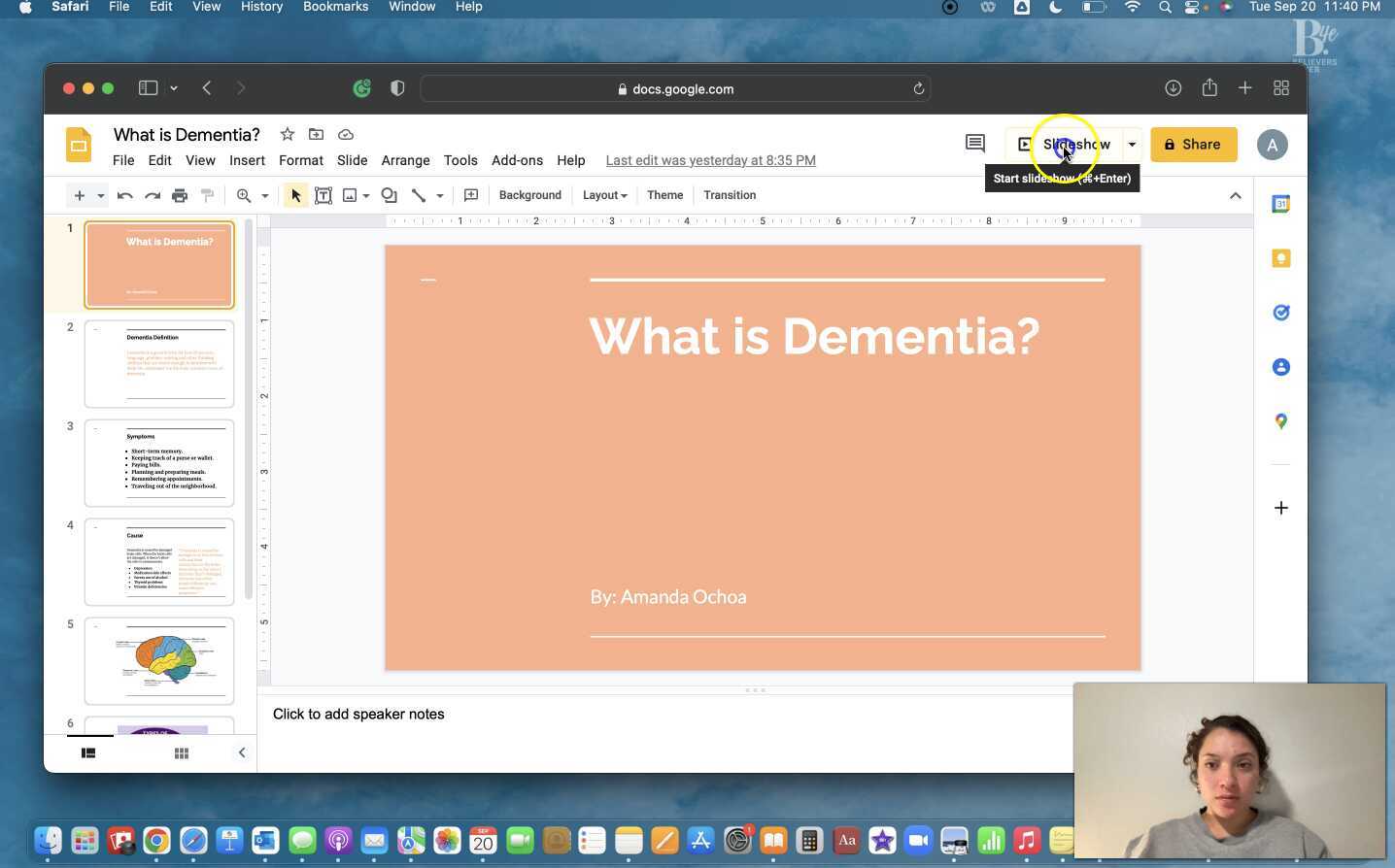Viewport: 1395px width, 868px height.
Task: Open the Layout dropdown
Action: coord(604,195)
